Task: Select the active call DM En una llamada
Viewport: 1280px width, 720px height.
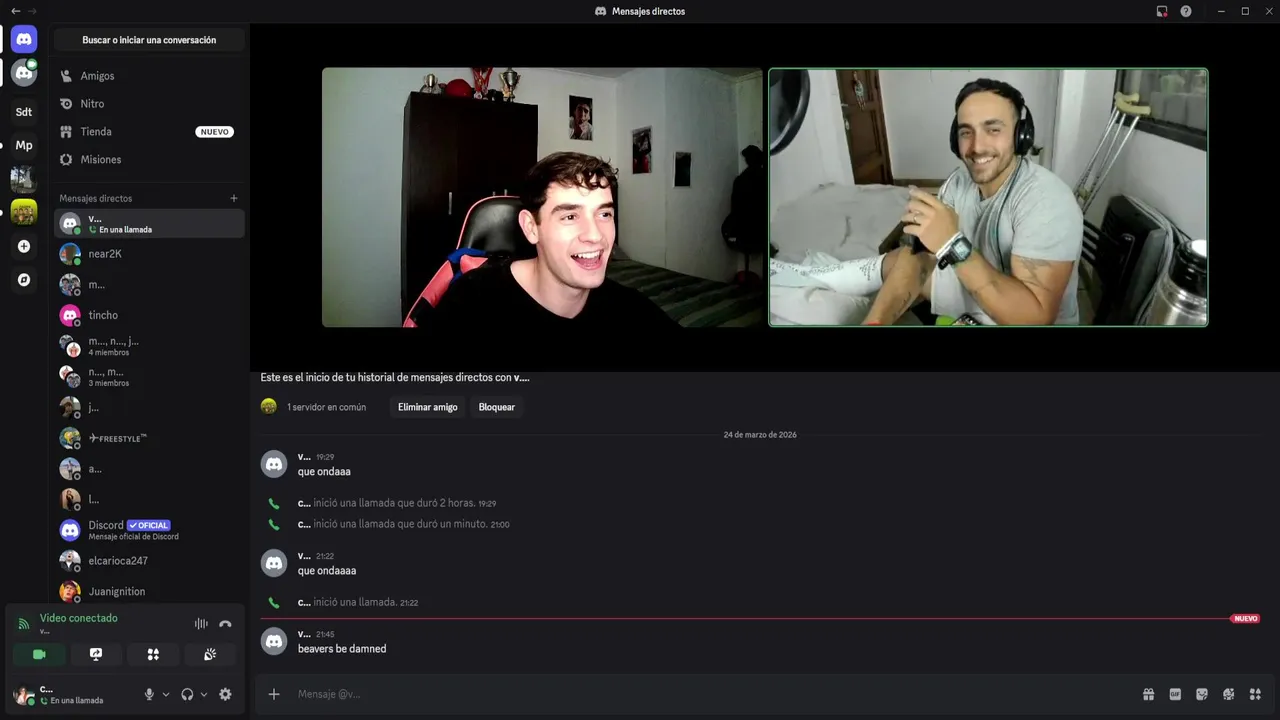Action: [x=149, y=223]
